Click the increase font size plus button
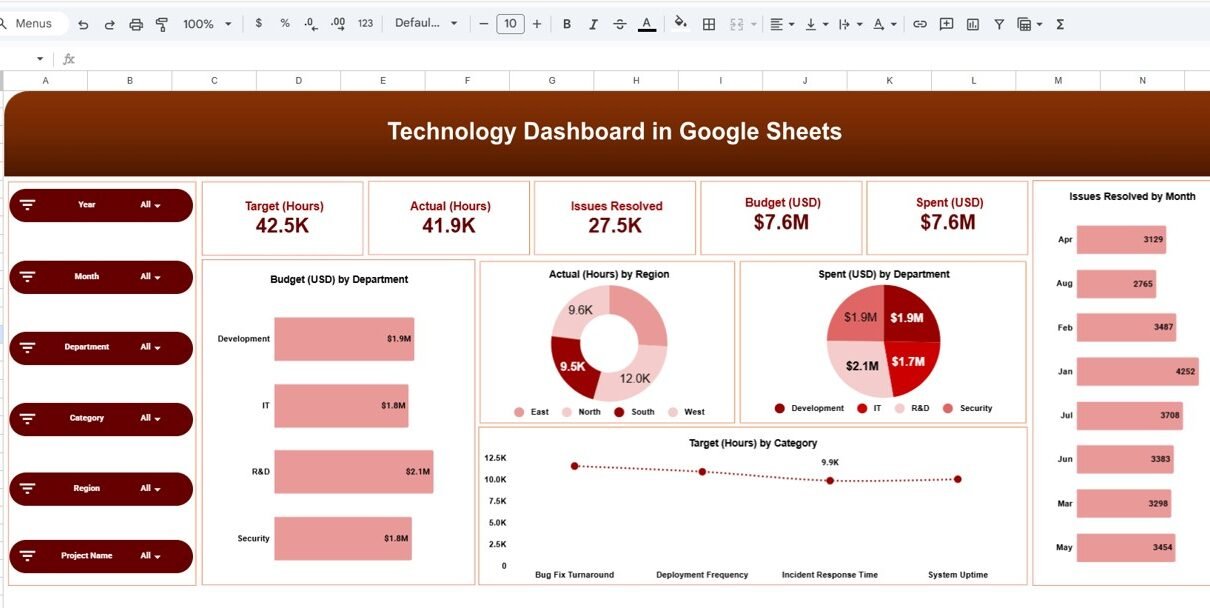 (537, 24)
